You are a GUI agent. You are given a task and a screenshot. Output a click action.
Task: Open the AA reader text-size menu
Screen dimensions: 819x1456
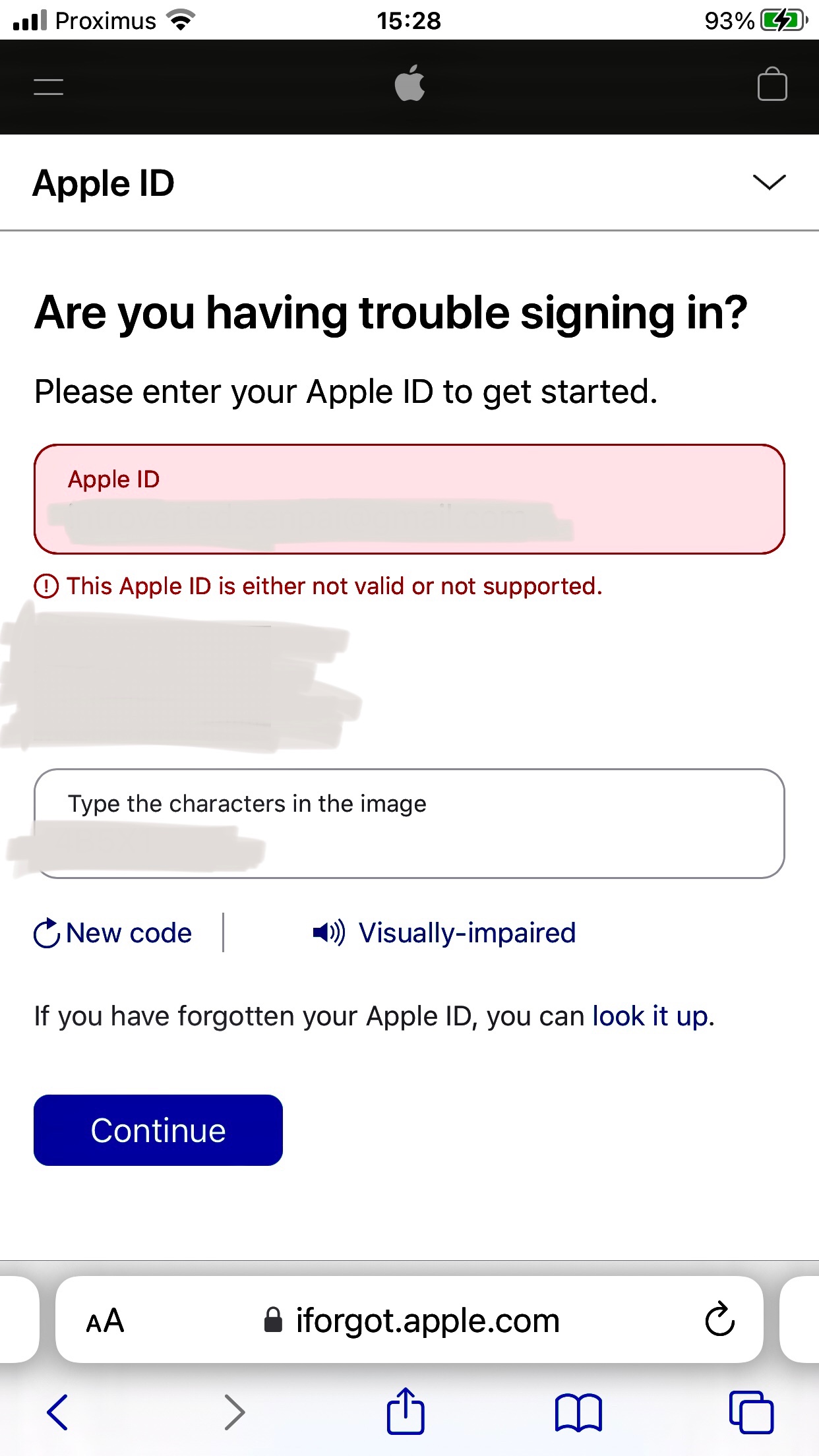click(105, 1321)
